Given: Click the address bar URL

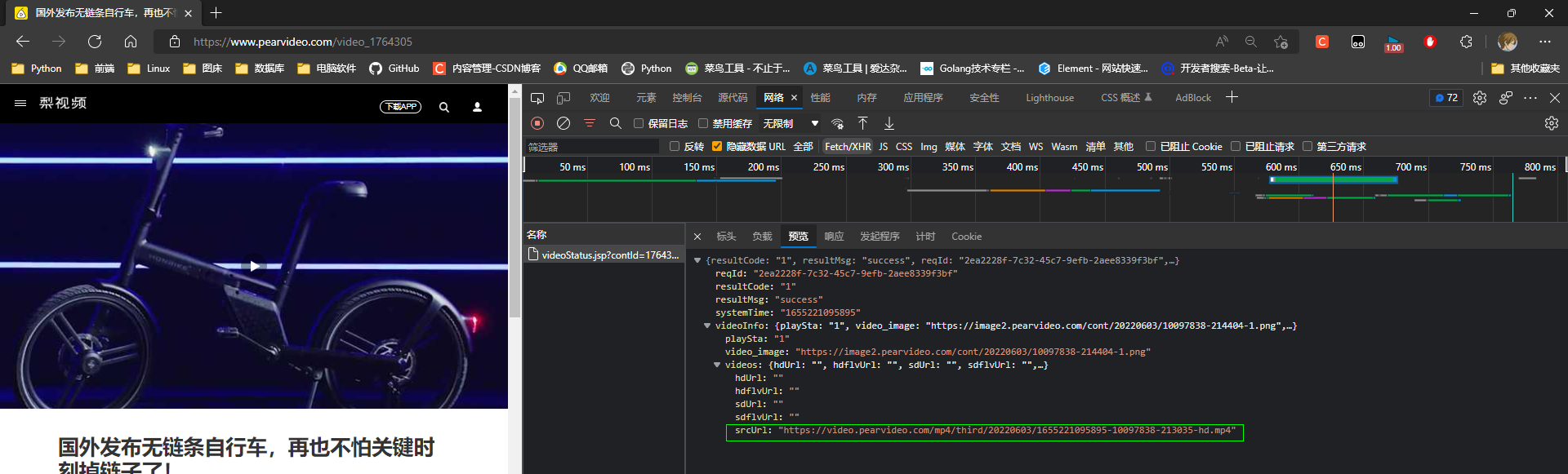Looking at the screenshot, I should tap(303, 42).
